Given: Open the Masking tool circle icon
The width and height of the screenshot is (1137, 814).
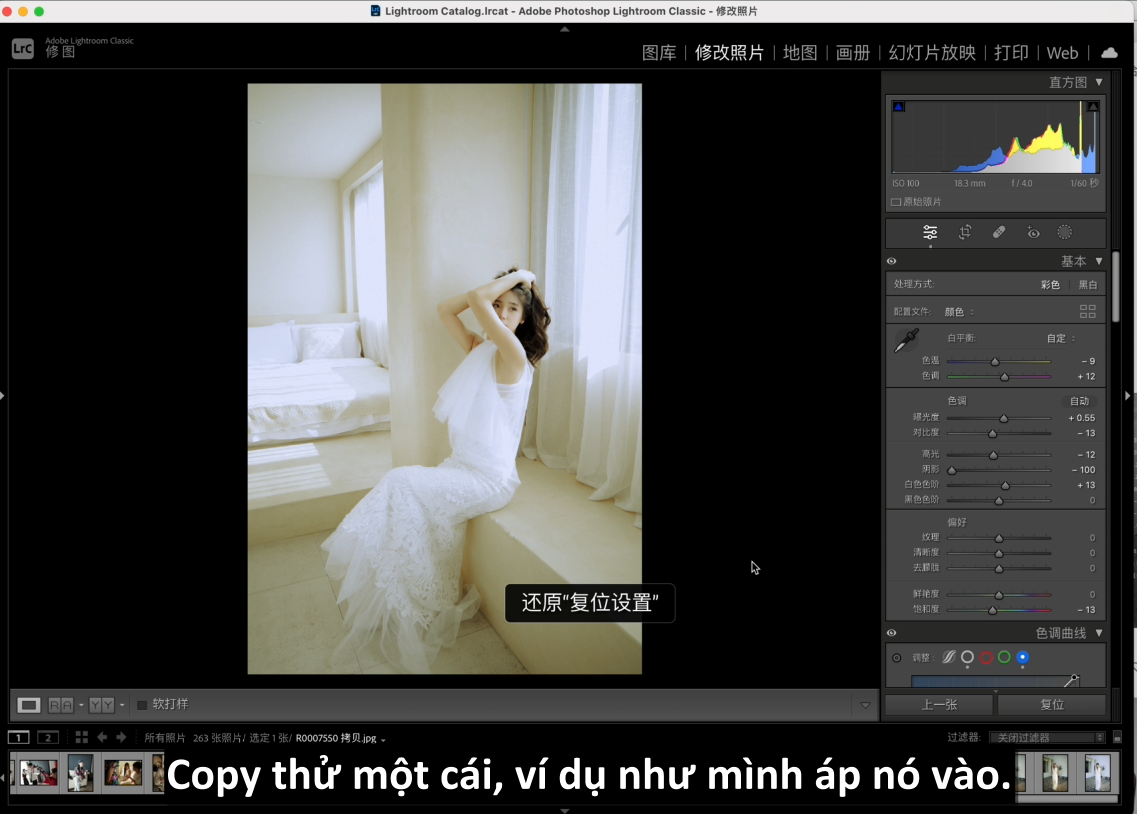Looking at the screenshot, I should tap(1065, 232).
